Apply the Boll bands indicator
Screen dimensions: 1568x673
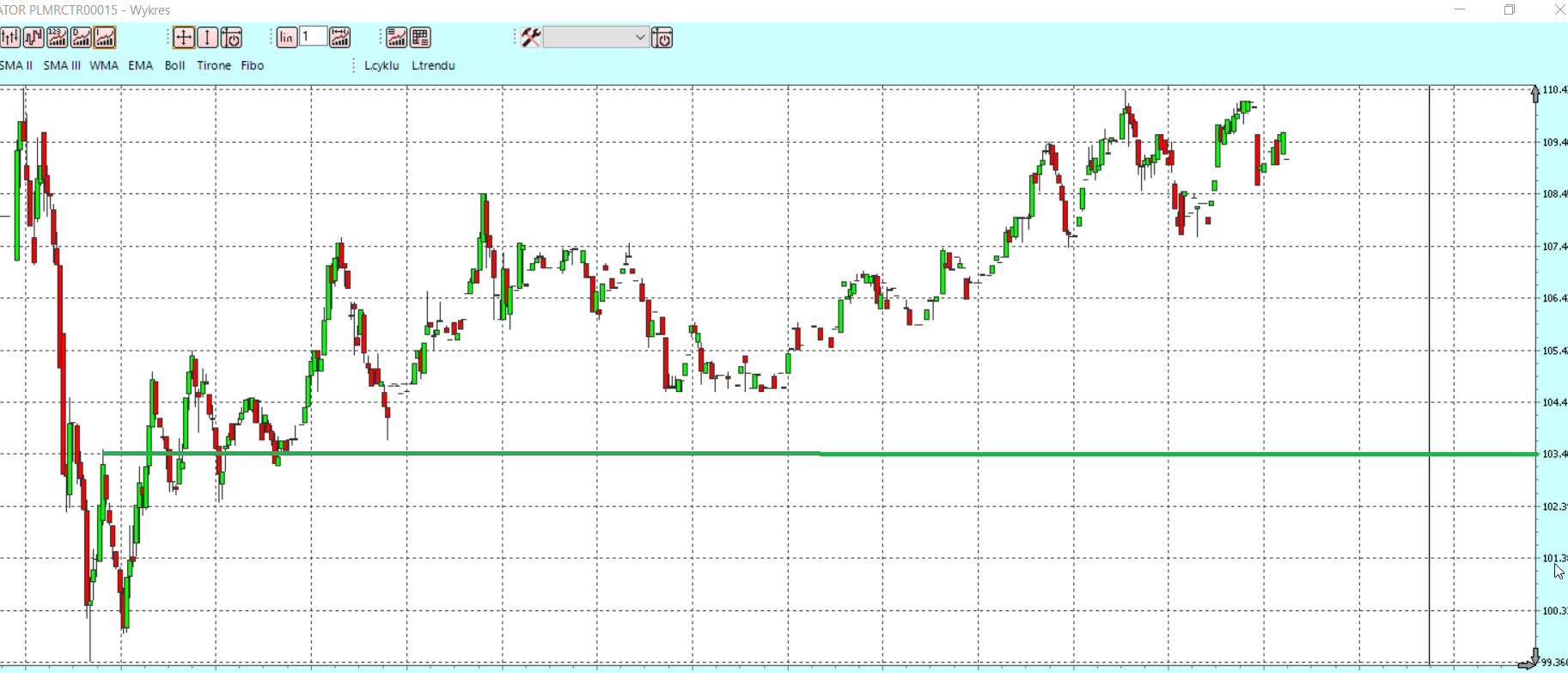[x=174, y=65]
